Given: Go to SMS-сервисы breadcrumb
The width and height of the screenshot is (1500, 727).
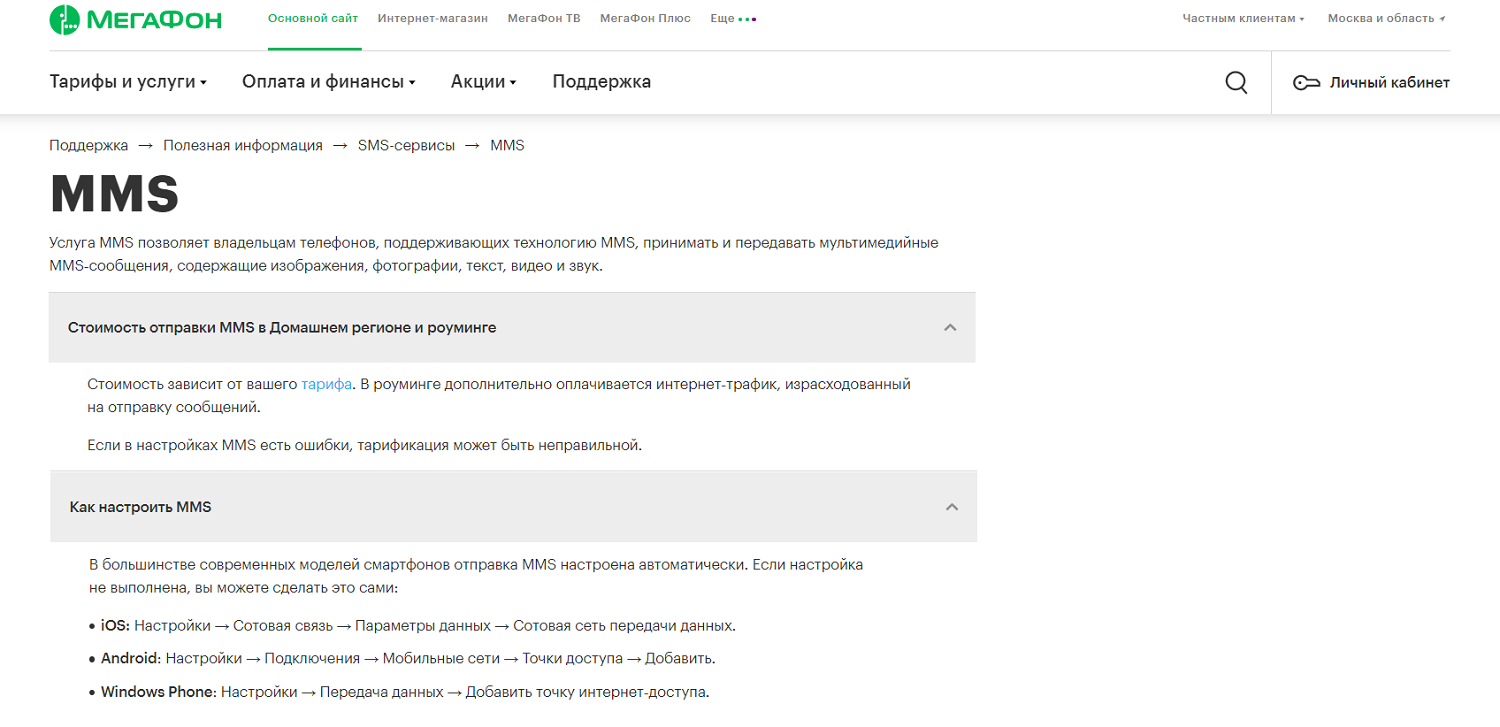Looking at the screenshot, I should (x=406, y=145).
